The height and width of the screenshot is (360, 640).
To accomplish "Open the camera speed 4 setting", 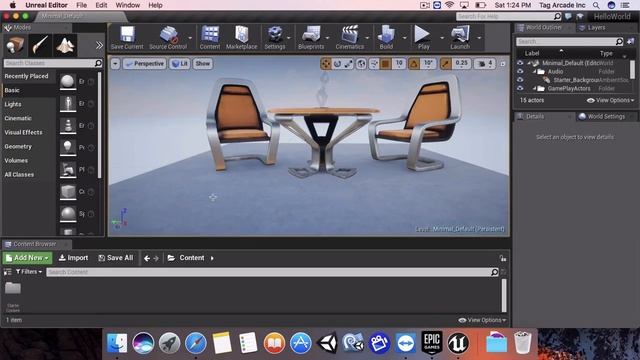I will pos(485,64).
